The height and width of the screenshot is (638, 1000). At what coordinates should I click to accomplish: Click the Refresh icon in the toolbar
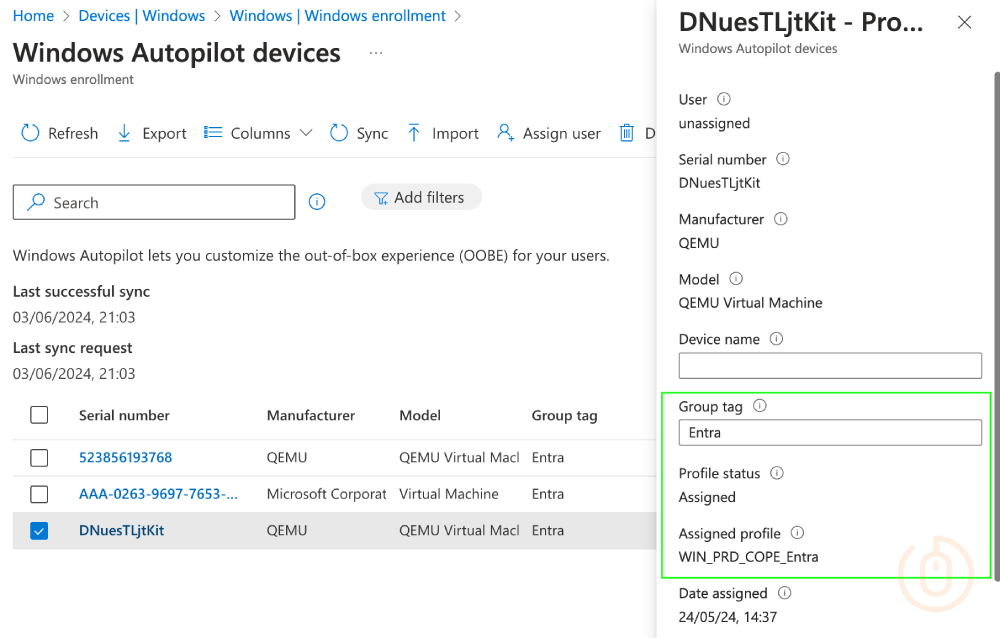pyautogui.click(x=31, y=132)
